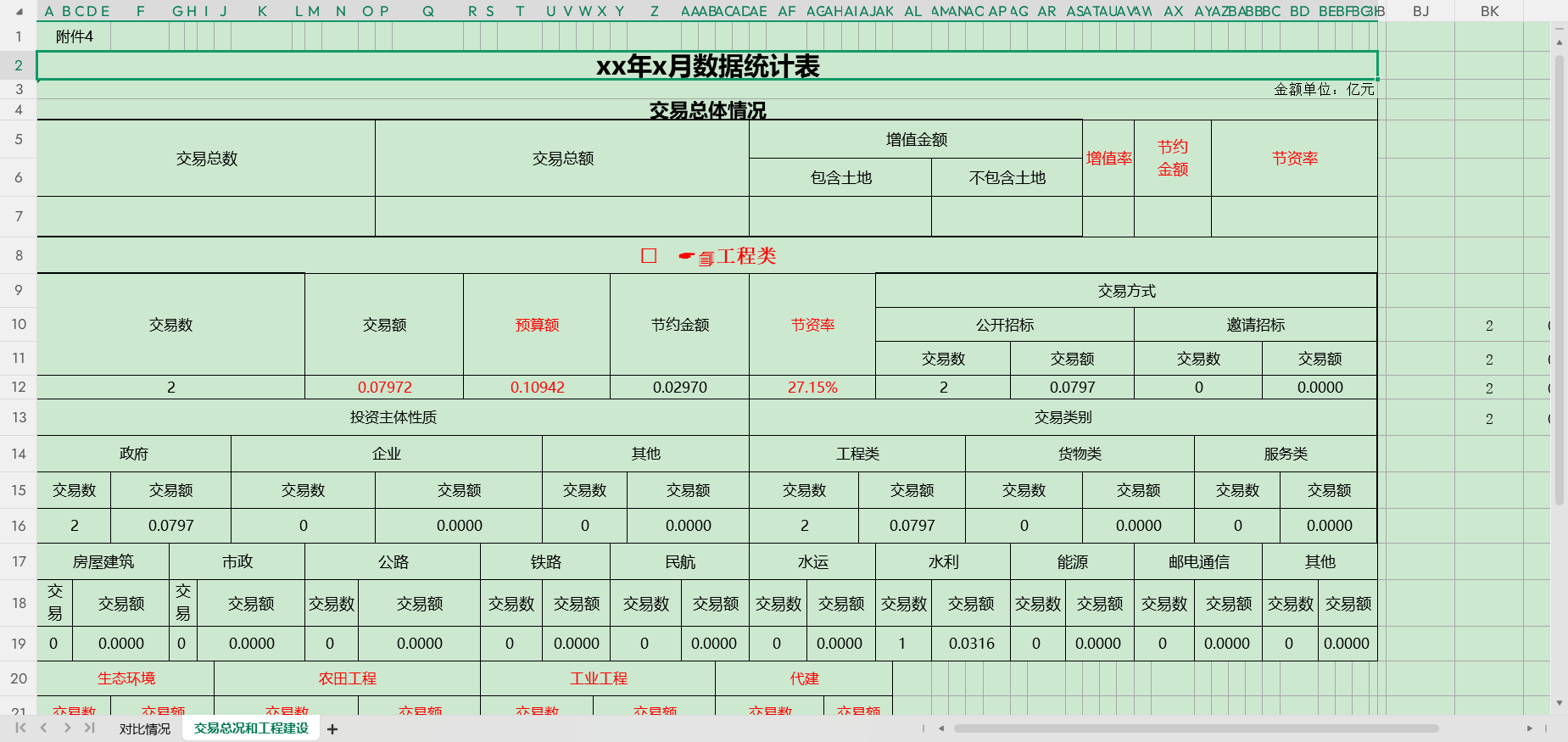Select column BD header
Viewport: 1568px width, 742px height.
coord(1300,11)
